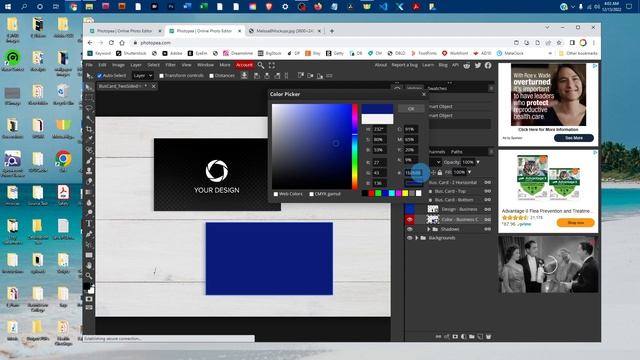640x360 pixels.
Task: Select the Dodge tool
Action: pyautogui.click(x=89, y=213)
